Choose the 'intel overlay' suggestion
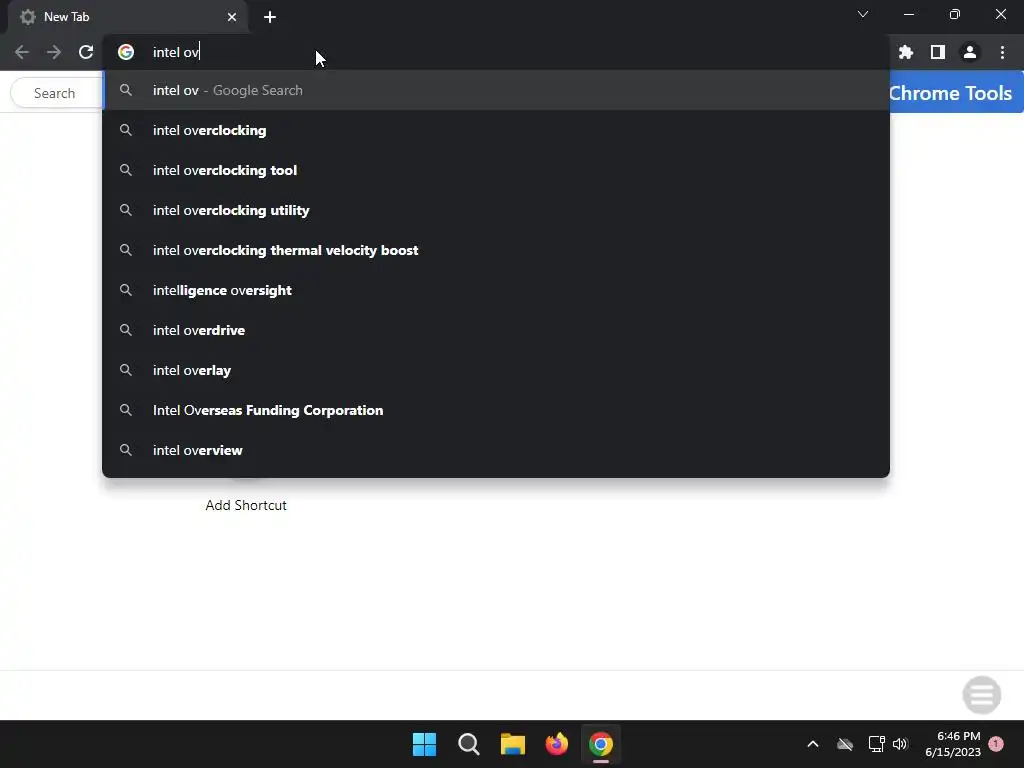This screenshot has height=768, width=1024. [x=496, y=370]
